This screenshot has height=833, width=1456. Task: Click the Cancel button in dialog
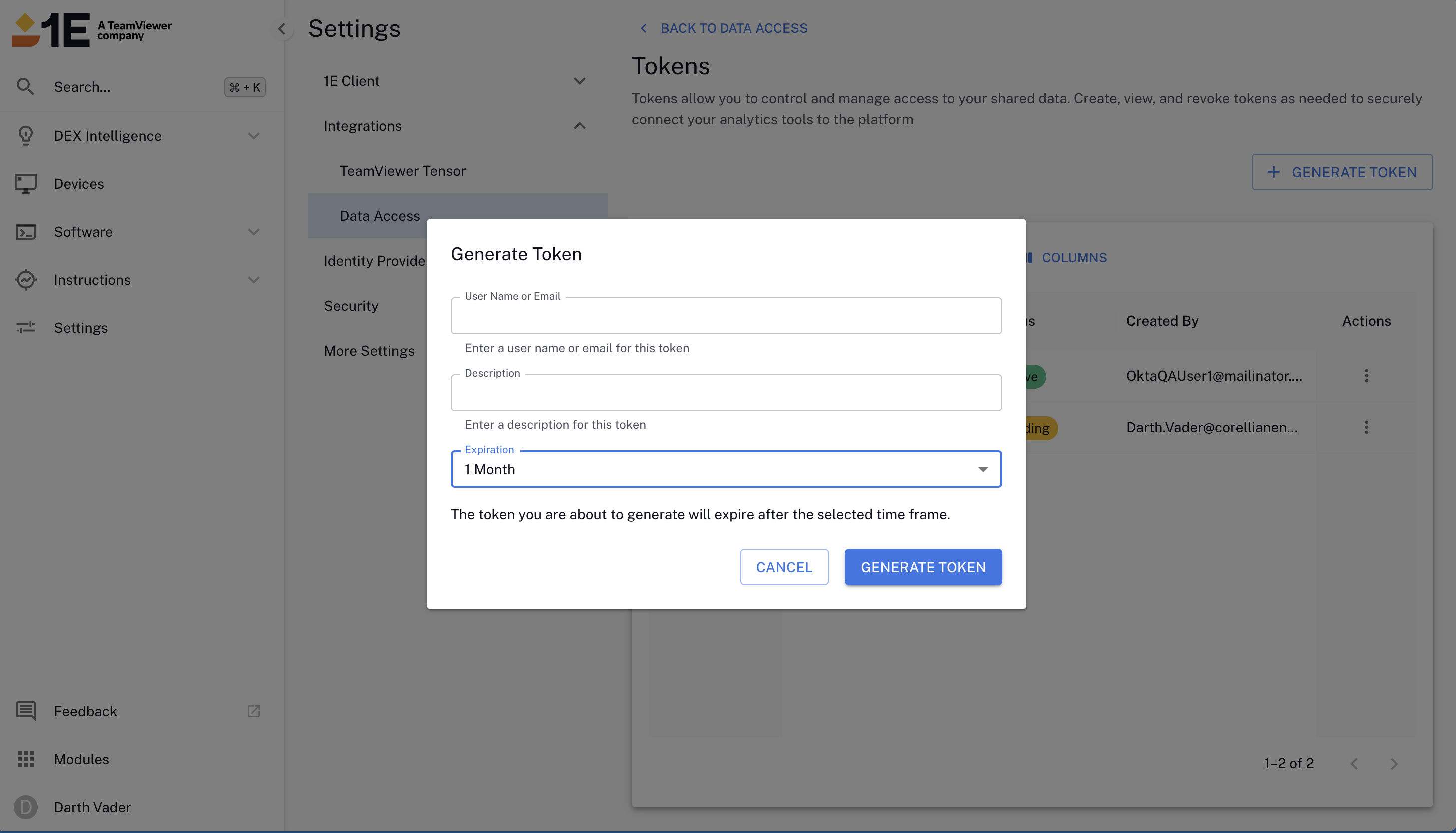pyautogui.click(x=784, y=567)
